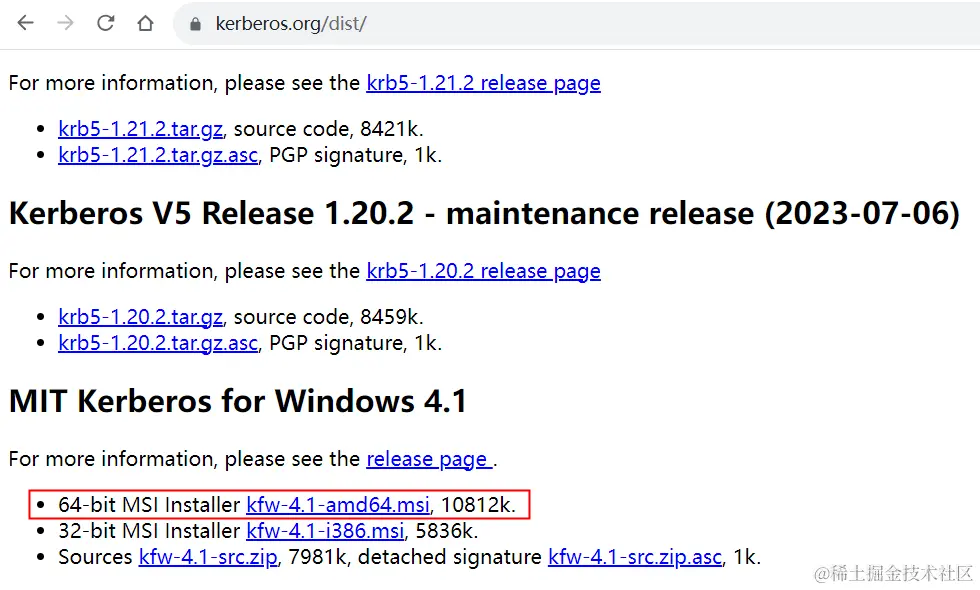Click the text "32-bit MSI Installer"
980x590 pixels.
tap(149, 531)
